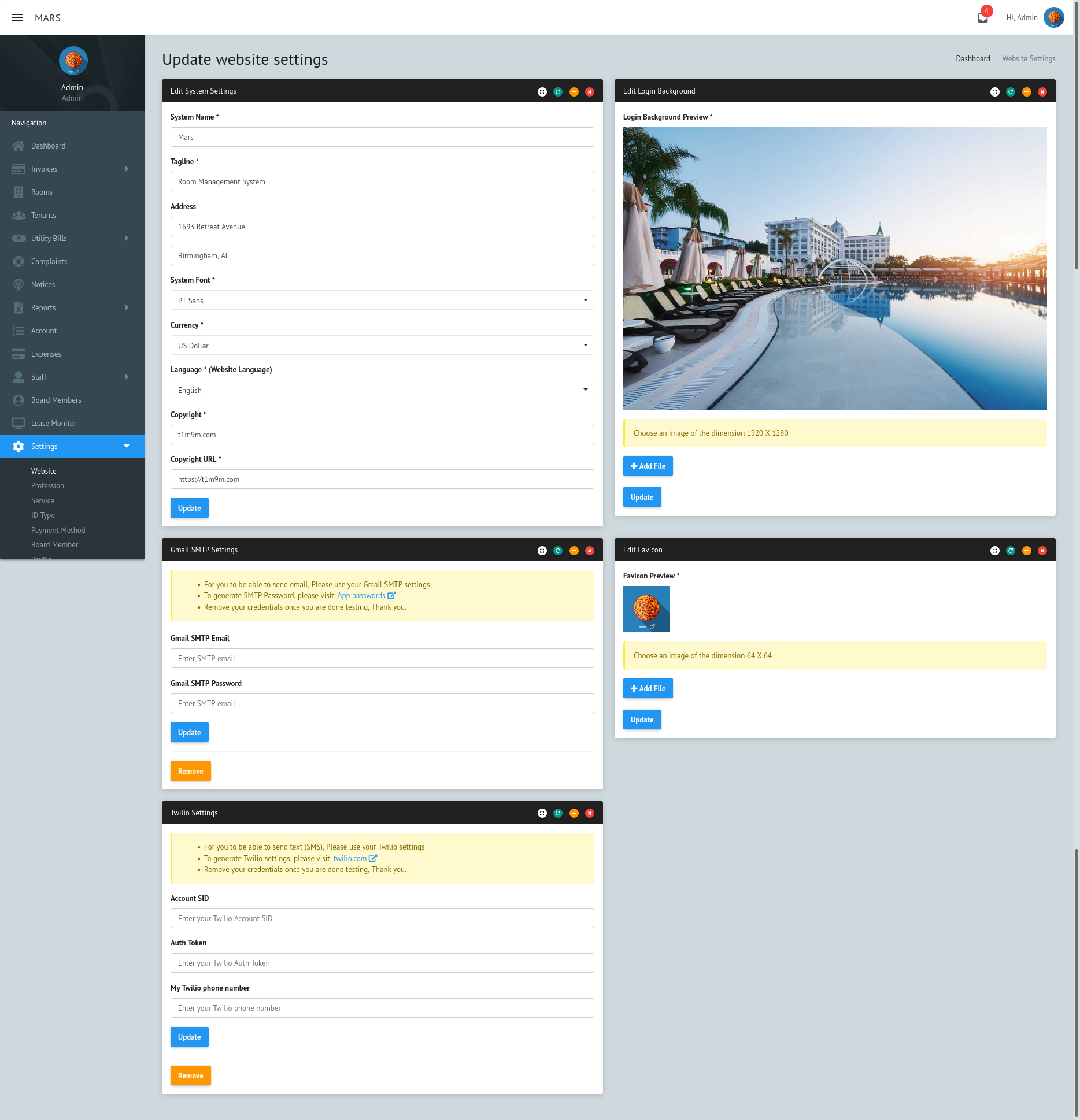Open the Complaints section in sidebar

[49, 261]
